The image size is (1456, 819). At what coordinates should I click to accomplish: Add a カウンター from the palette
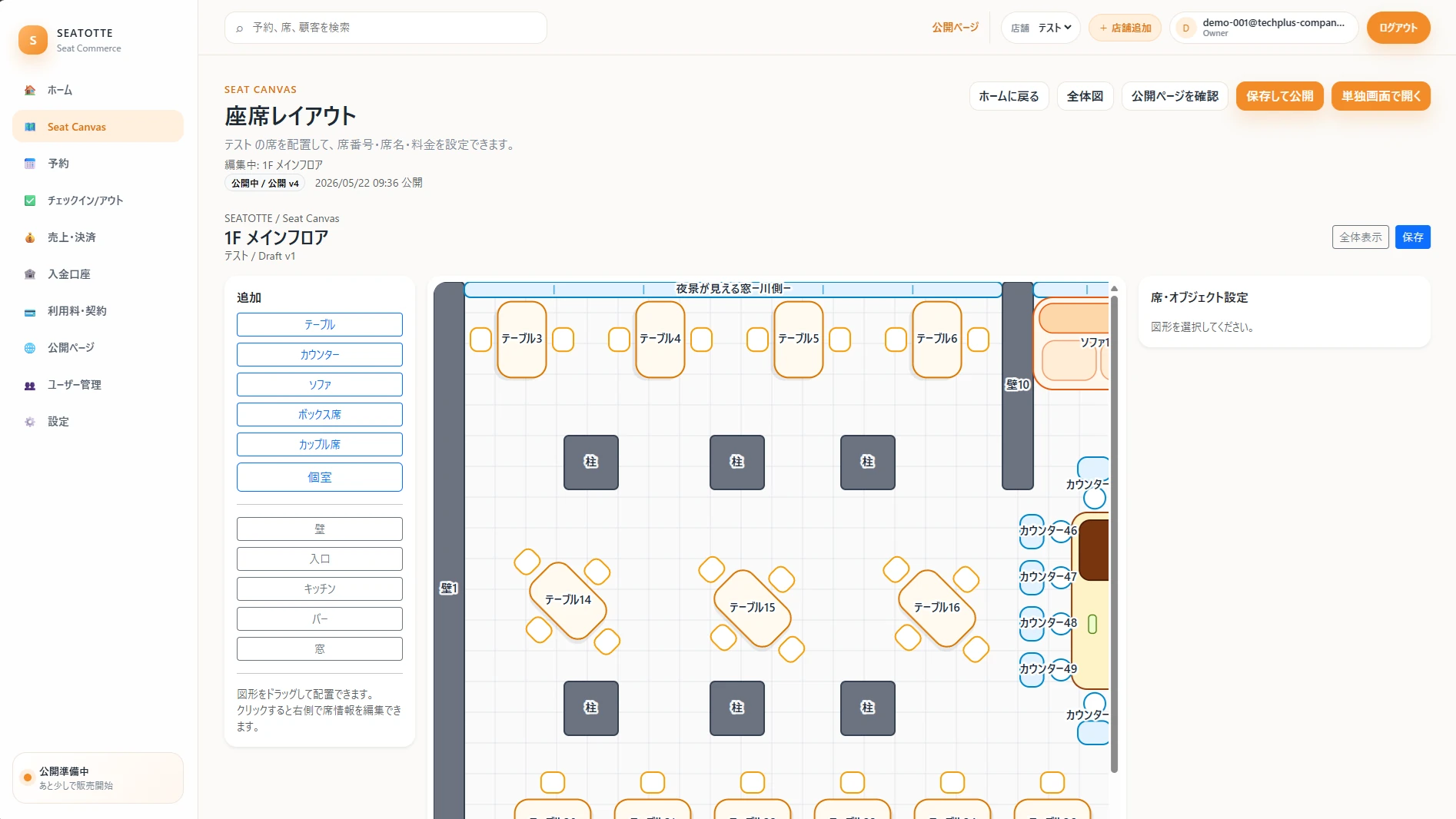(x=320, y=355)
